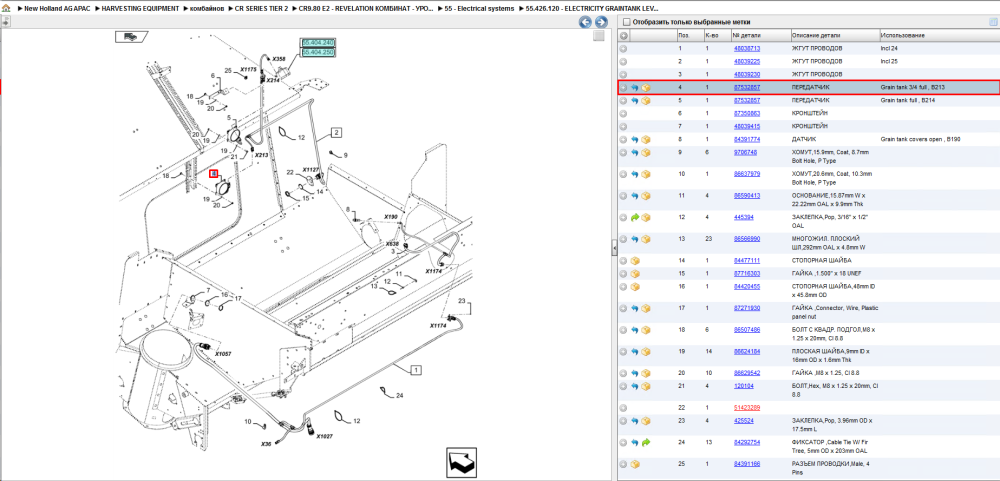Click the box icon in row 14

pos(635,261)
